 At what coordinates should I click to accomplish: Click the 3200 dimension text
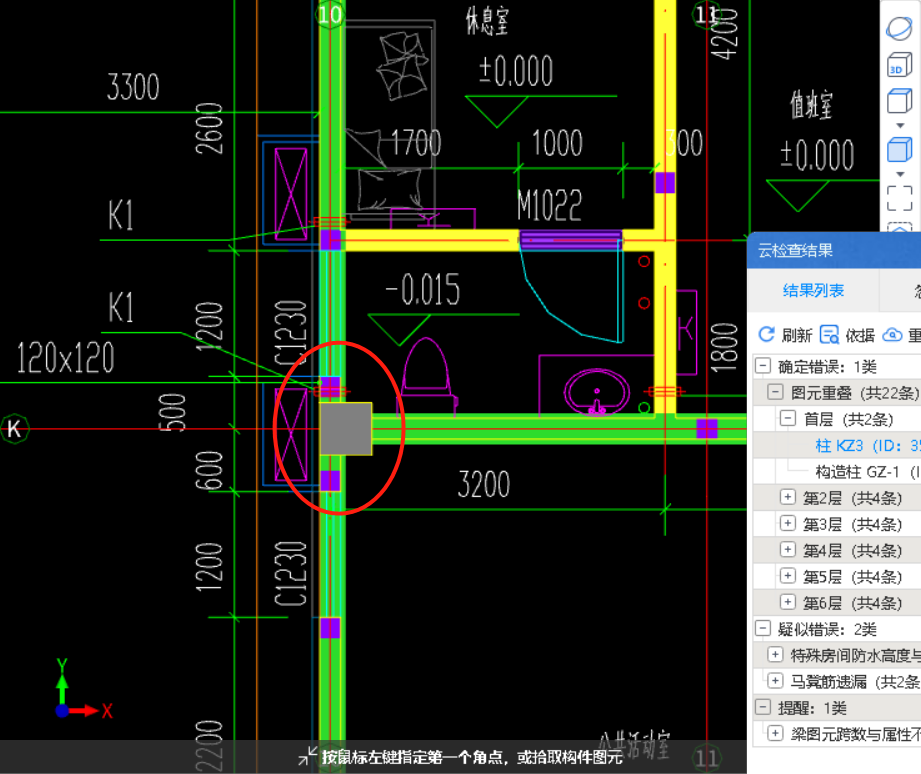(484, 484)
